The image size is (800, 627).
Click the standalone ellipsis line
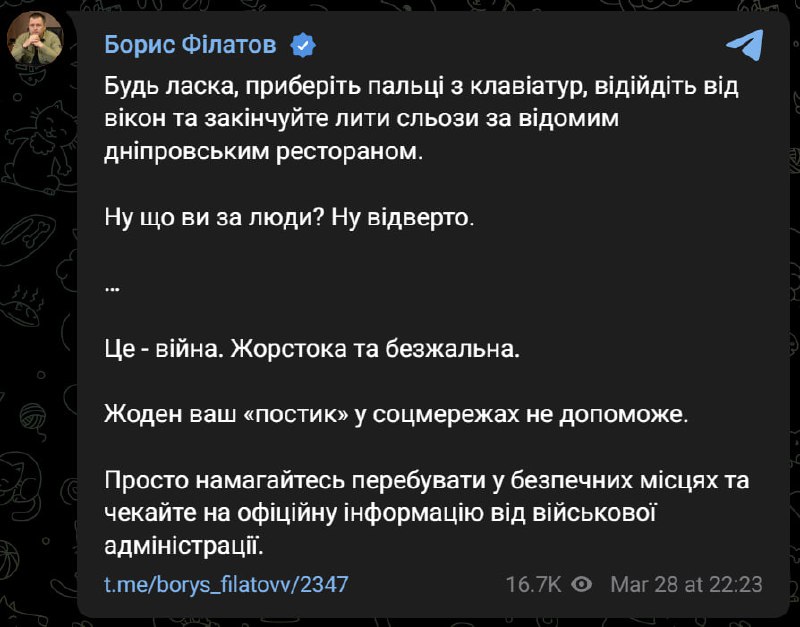pyautogui.click(x=112, y=284)
